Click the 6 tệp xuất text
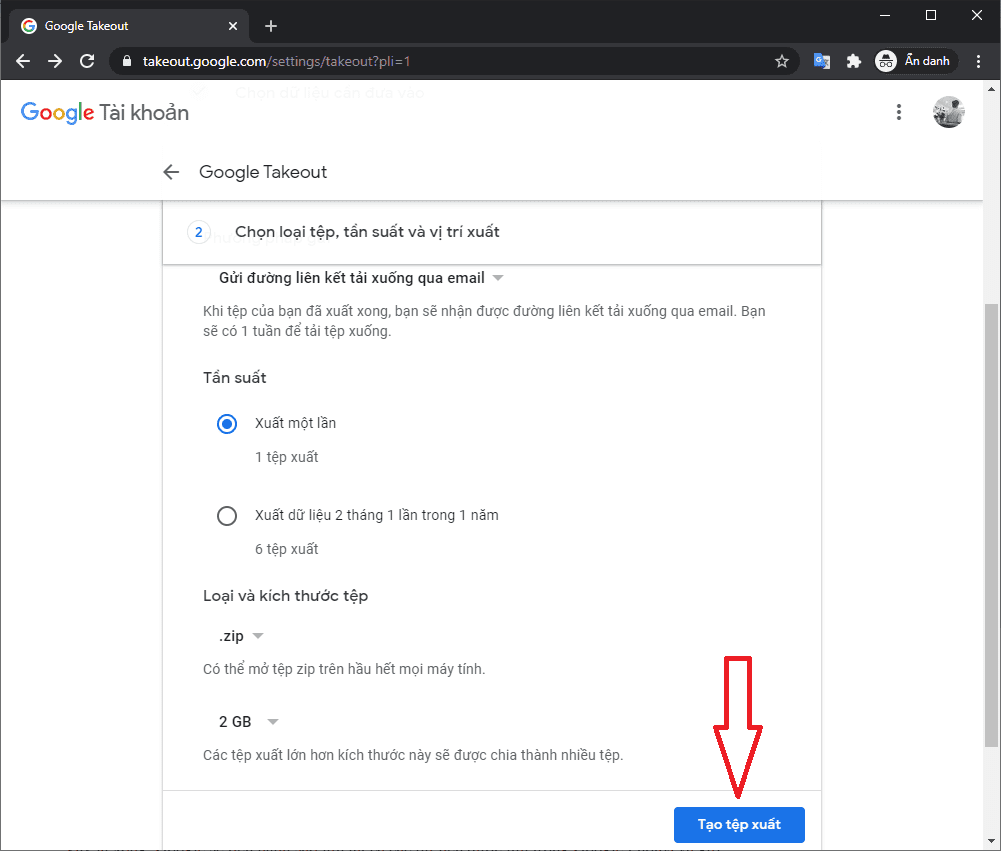1001x851 pixels. [x=286, y=549]
